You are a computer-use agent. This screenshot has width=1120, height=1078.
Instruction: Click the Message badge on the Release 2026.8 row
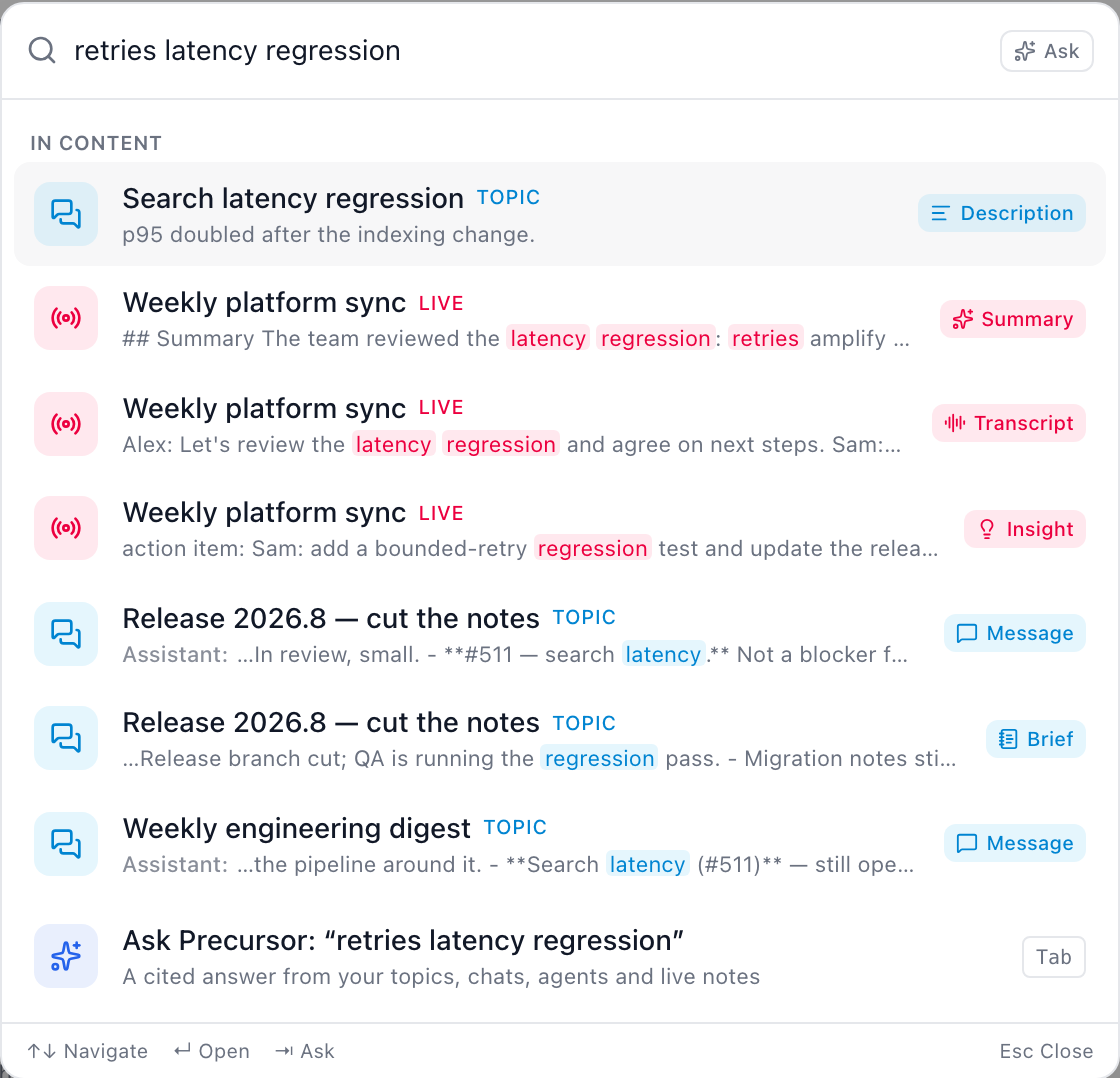1014,633
